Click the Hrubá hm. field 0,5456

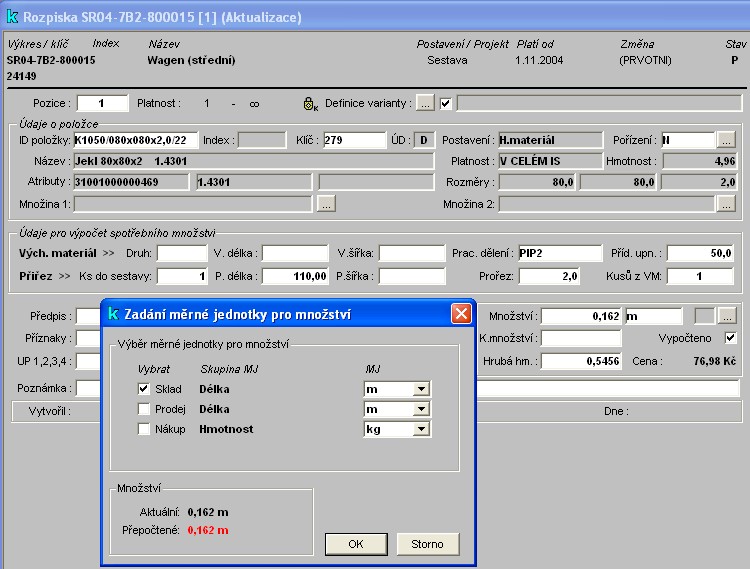(x=581, y=361)
